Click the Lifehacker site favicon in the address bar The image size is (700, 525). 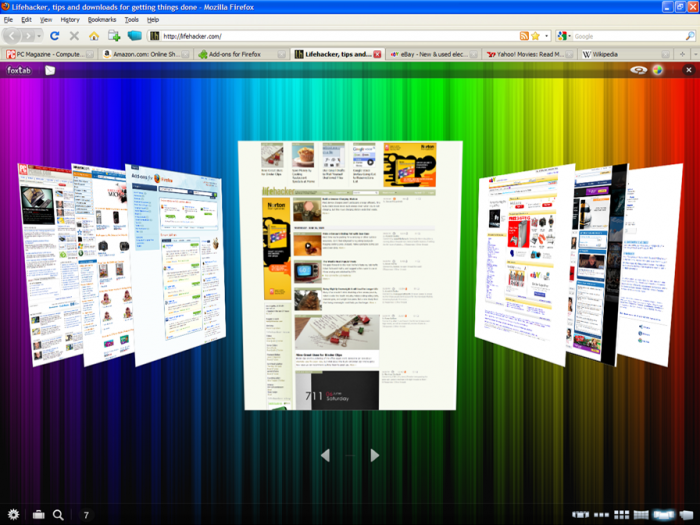[154, 36]
